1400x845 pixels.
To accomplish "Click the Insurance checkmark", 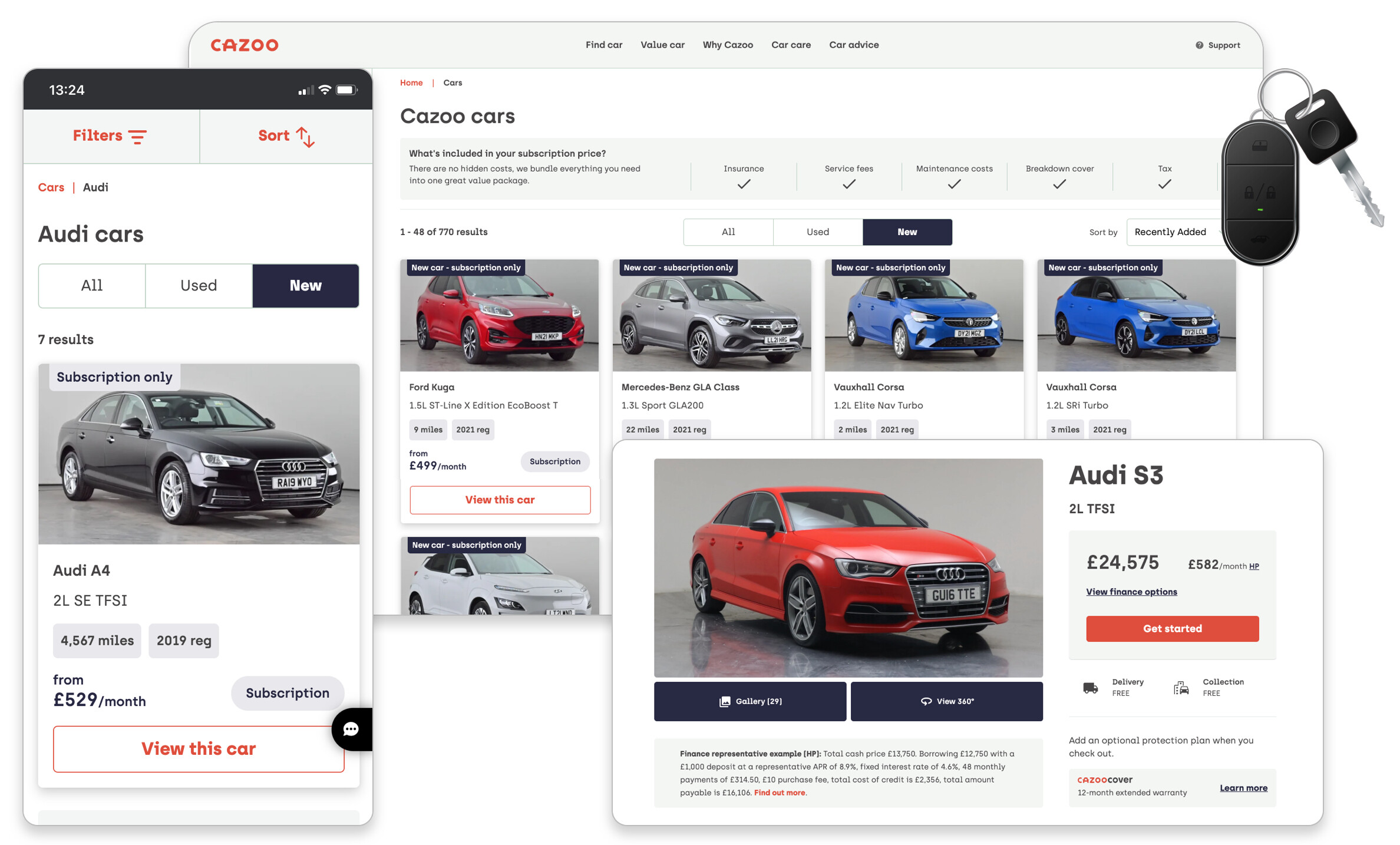I will 744,184.
